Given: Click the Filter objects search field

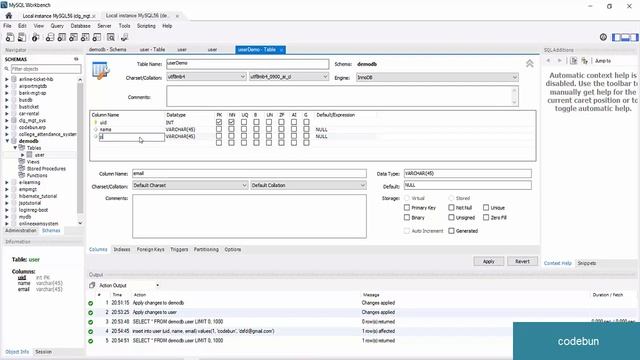Looking at the screenshot, I should pos(46,69).
